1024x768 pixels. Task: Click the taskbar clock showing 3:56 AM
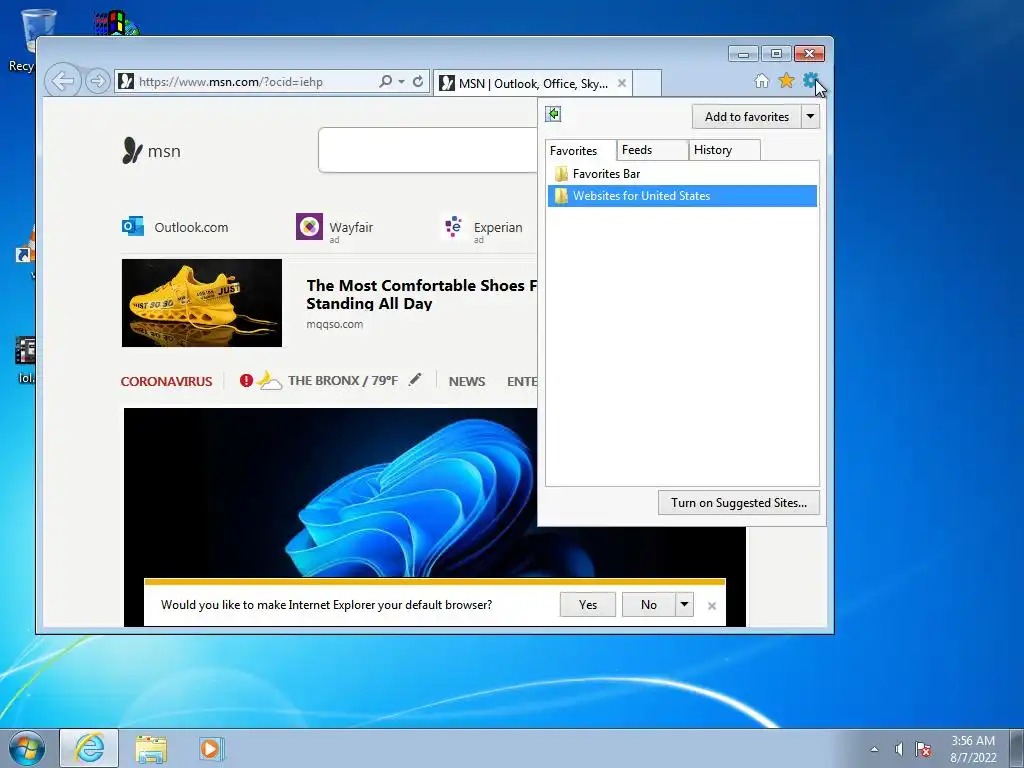click(x=973, y=749)
